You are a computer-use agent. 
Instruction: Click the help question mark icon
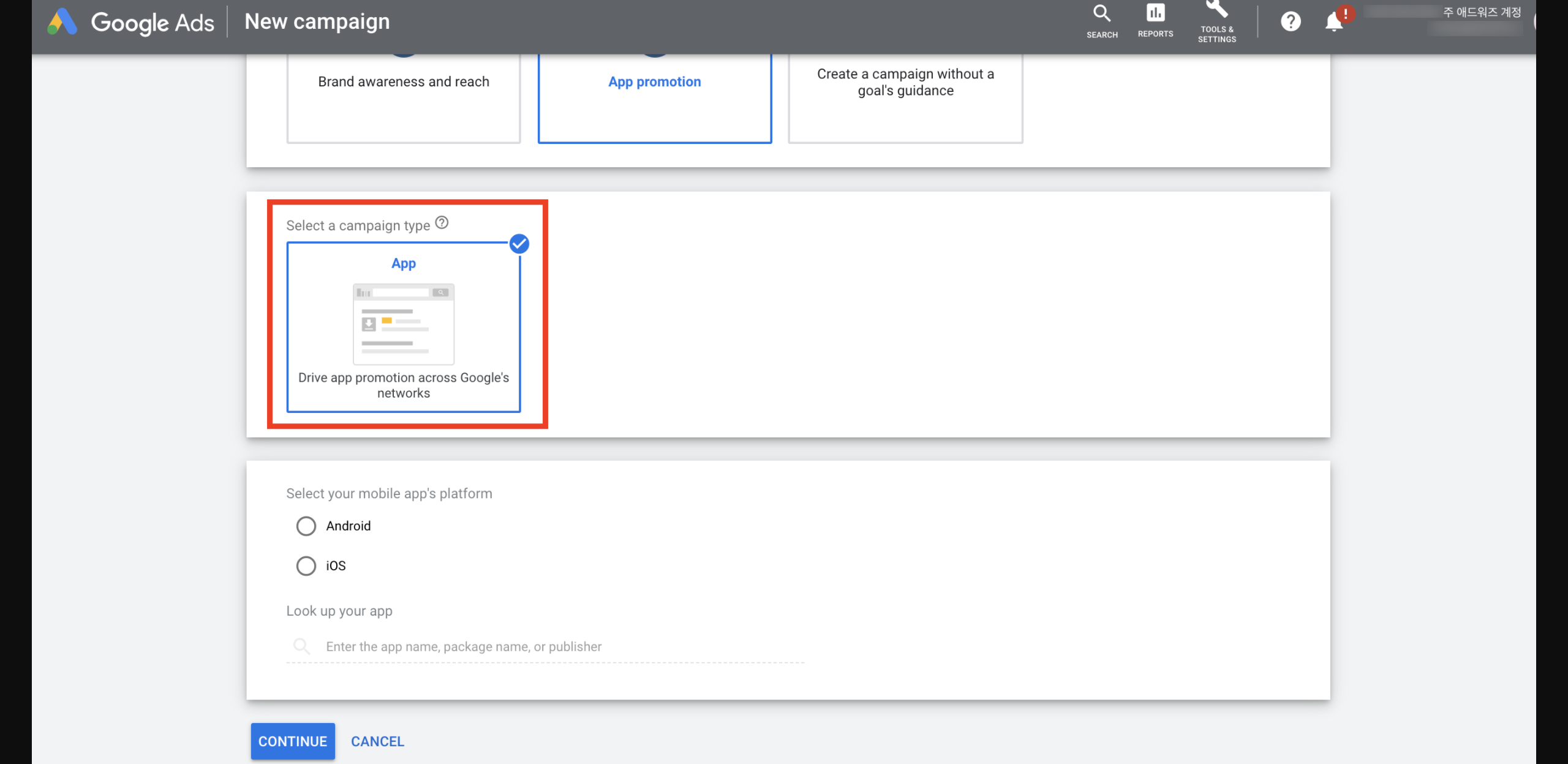click(1290, 22)
